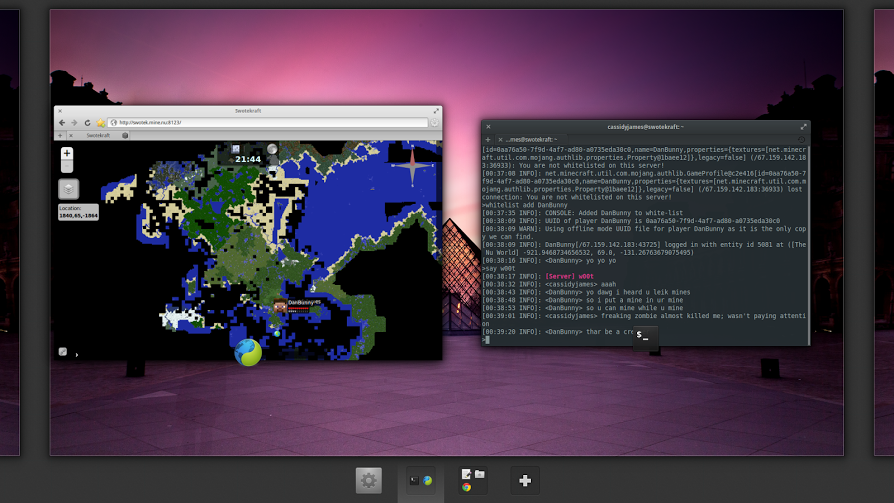Screen dimensions: 894x503
Task: Go forward in the Swotekraft browser window
Action: click(x=74, y=123)
